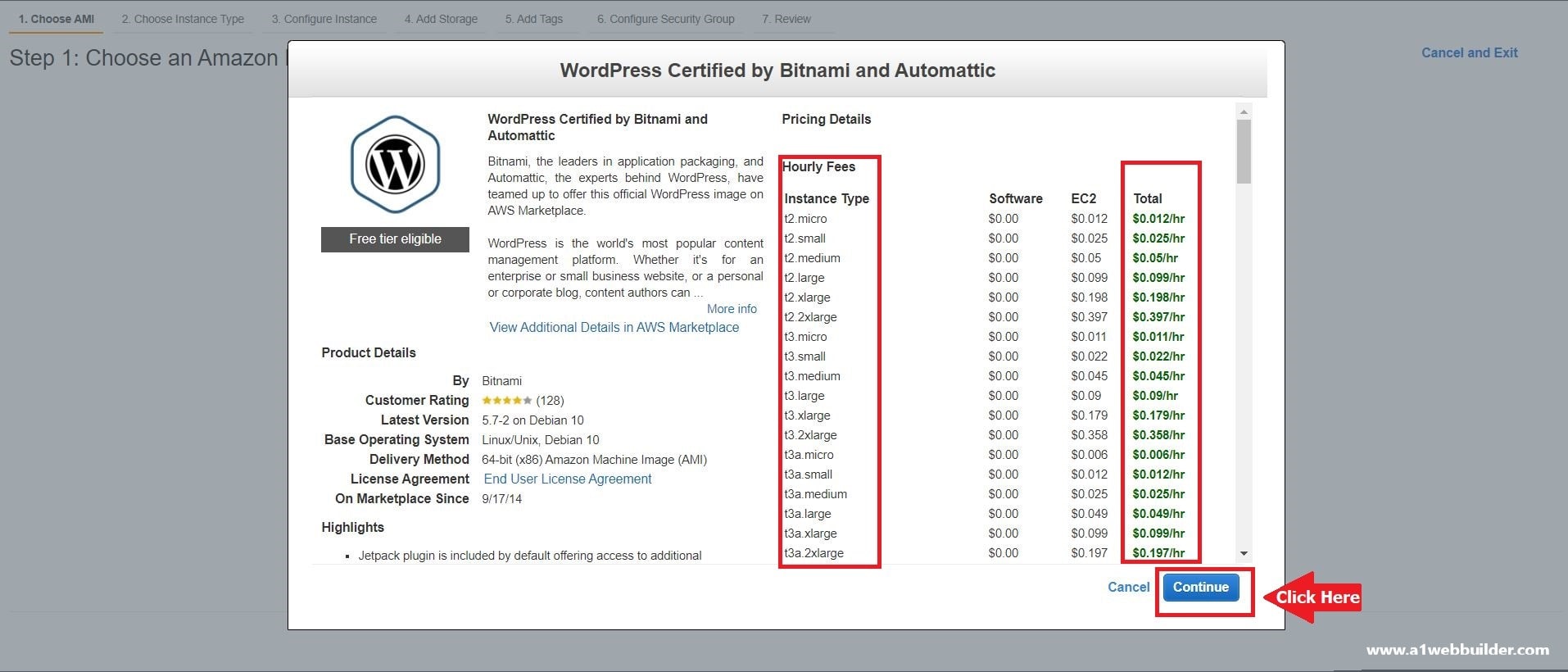
Task: Switch to Choose AMI step tab
Action: pos(57,19)
